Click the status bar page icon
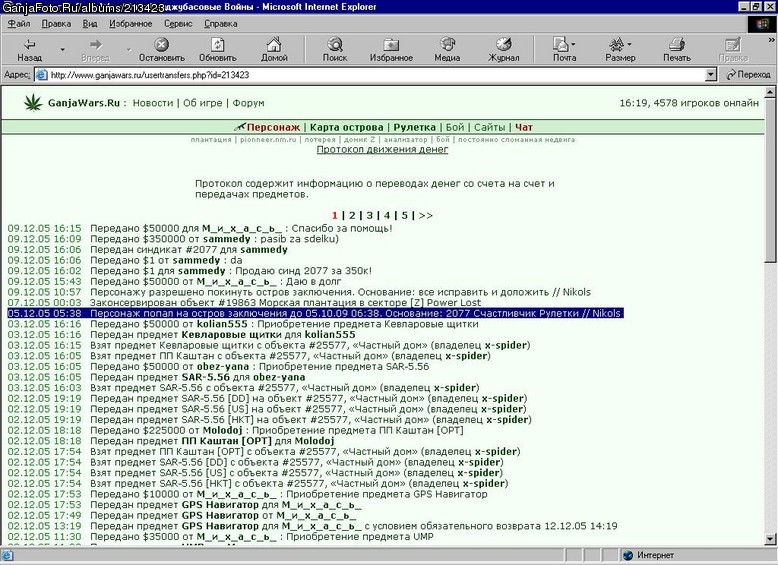The height and width of the screenshot is (565, 778). point(7,555)
